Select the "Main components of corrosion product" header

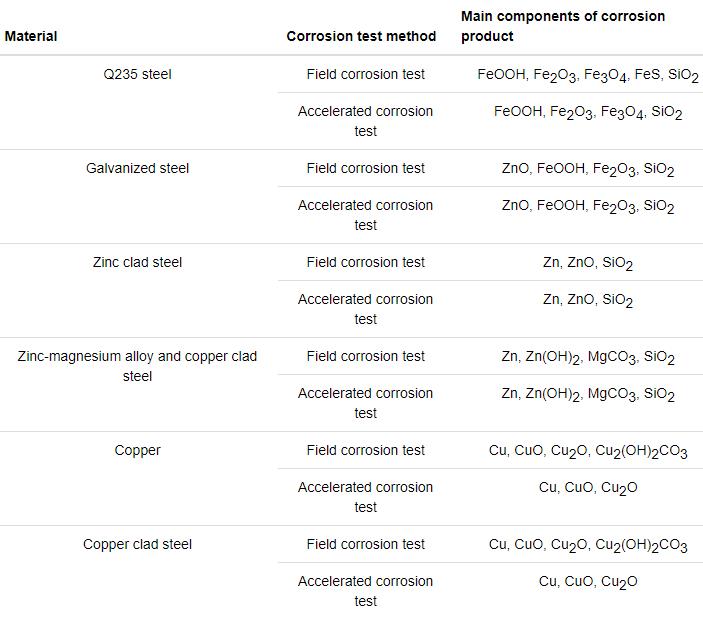coord(562,26)
